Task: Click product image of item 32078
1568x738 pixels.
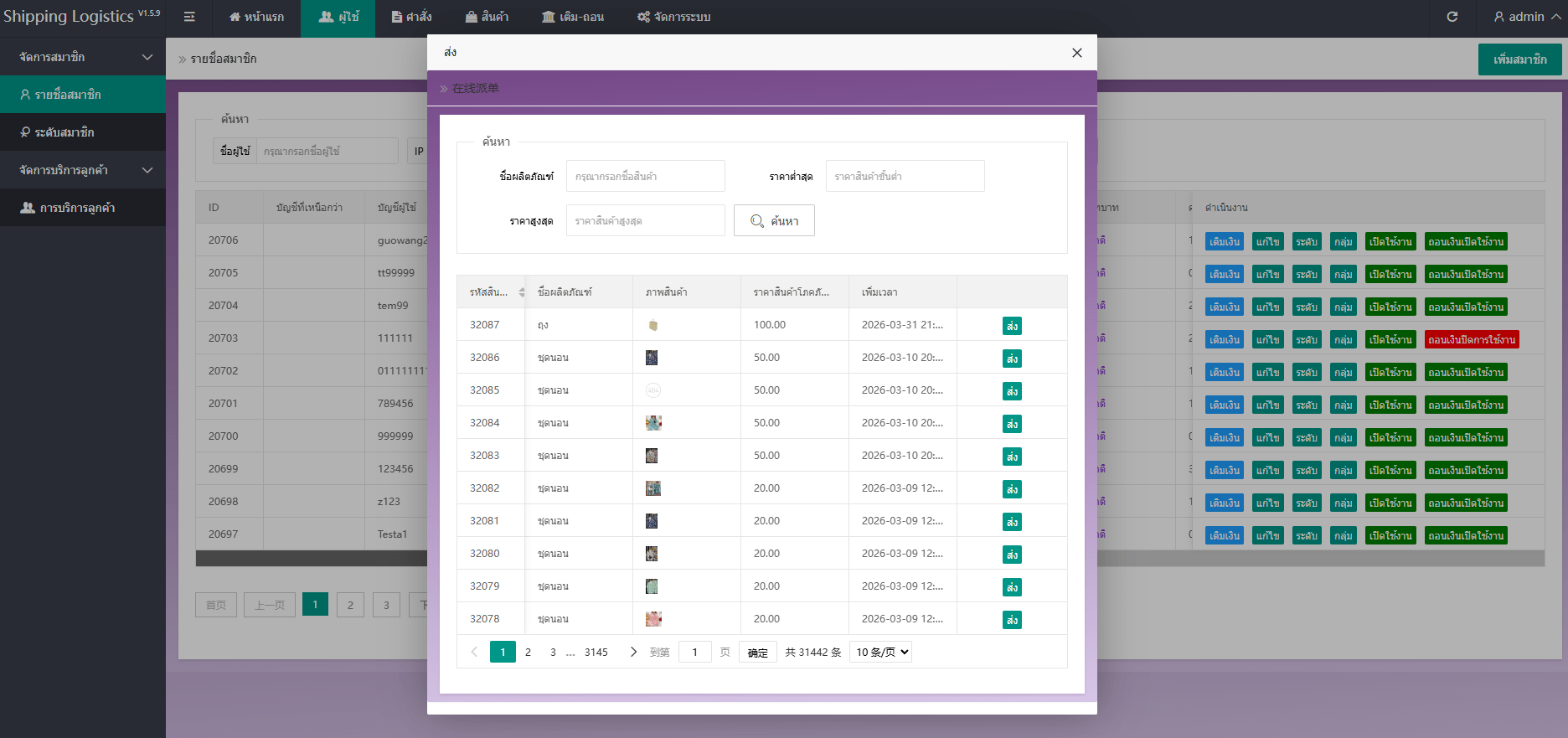Action: [653, 619]
